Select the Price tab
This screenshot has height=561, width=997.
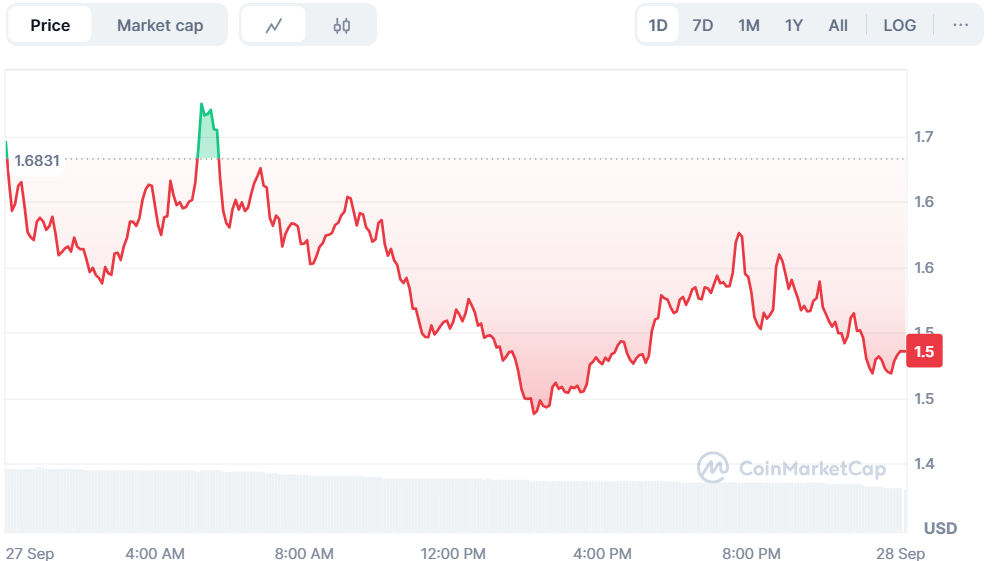[x=50, y=25]
